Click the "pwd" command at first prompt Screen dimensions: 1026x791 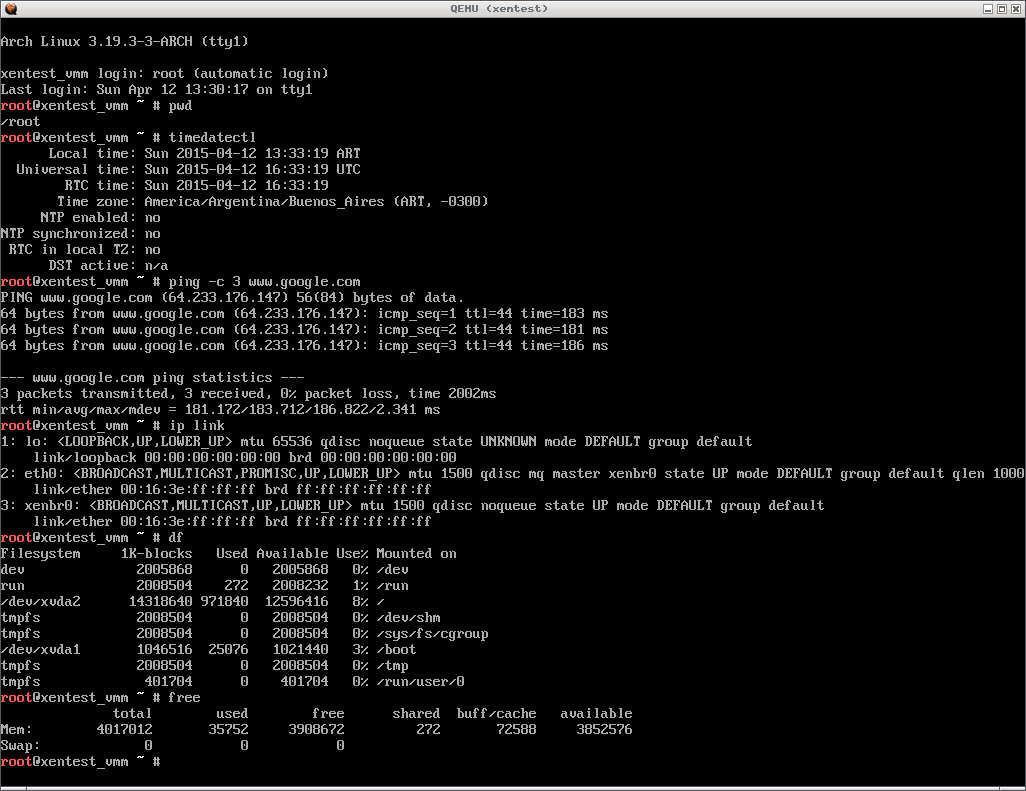(180, 106)
